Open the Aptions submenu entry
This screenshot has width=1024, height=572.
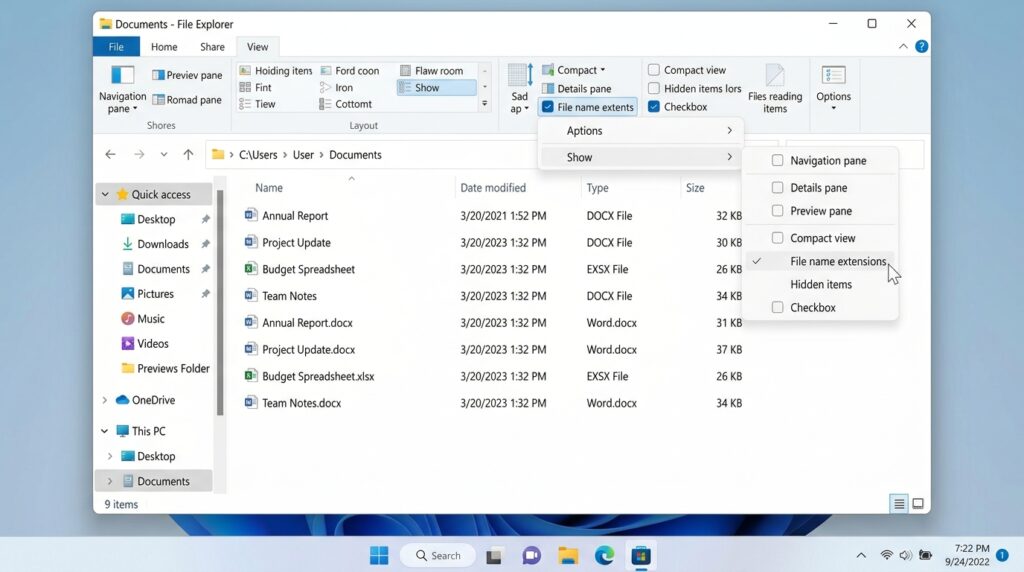pyautogui.click(x=641, y=131)
